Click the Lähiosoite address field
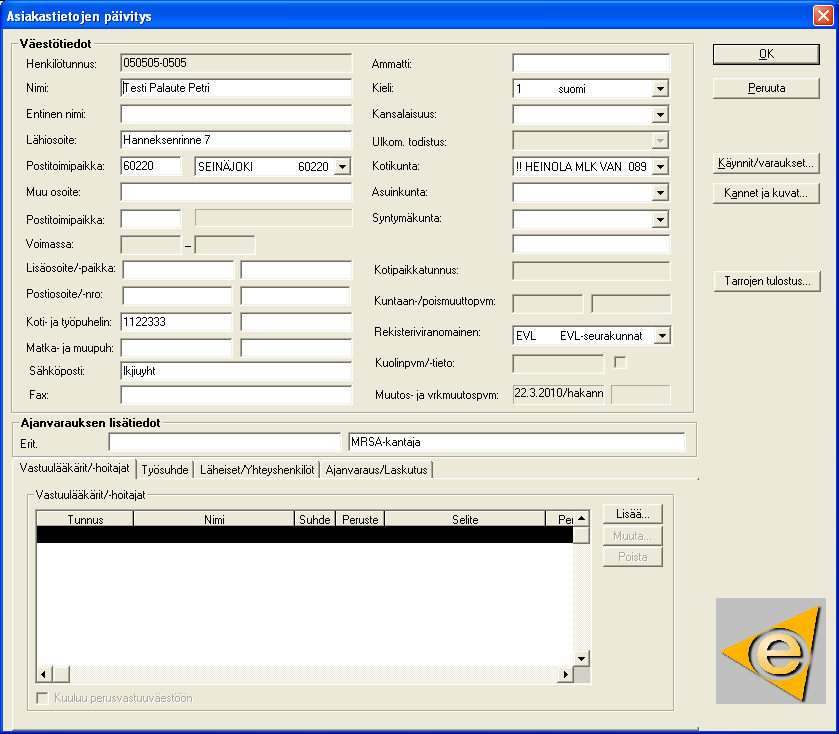839x734 pixels. [x=236, y=140]
